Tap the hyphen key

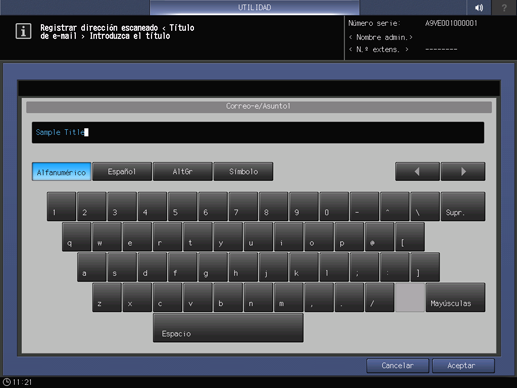point(365,206)
